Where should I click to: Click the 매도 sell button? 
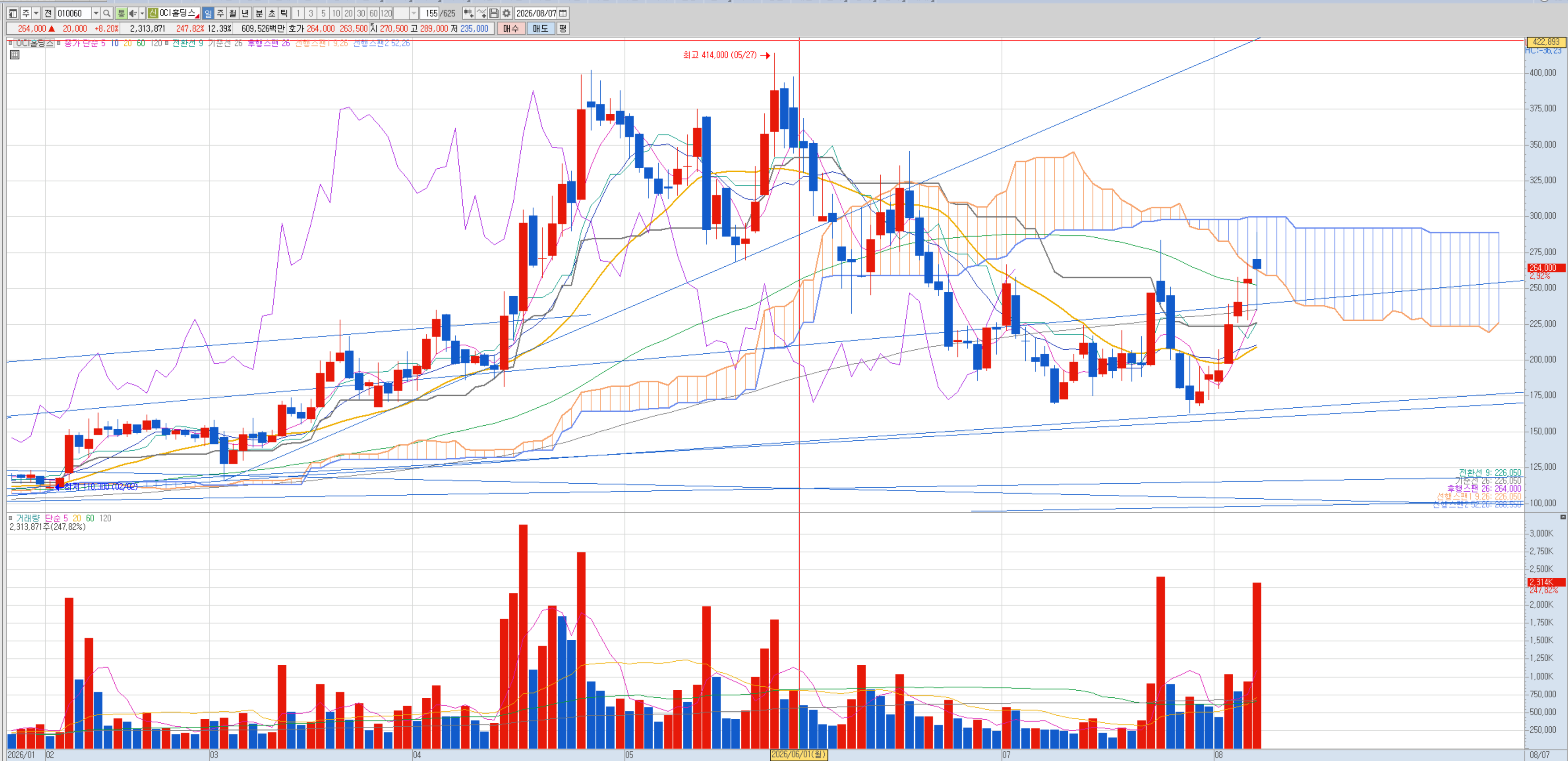click(541, 29)
